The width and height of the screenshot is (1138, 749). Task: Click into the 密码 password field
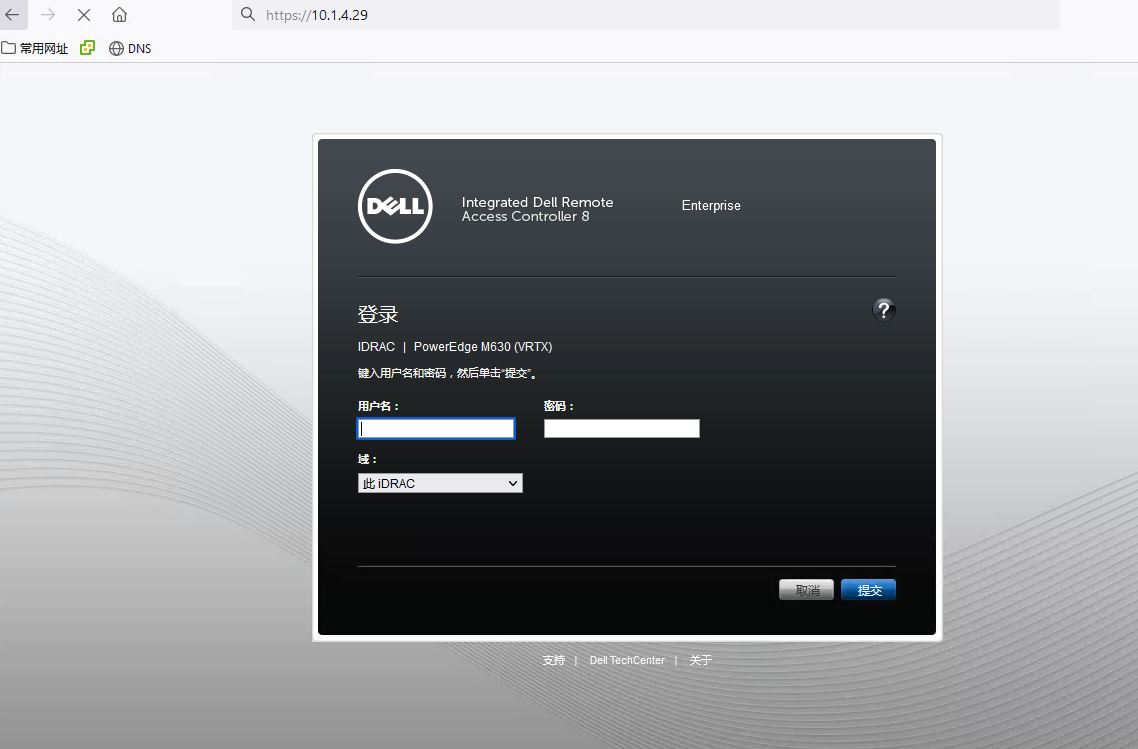pos(621,429)
